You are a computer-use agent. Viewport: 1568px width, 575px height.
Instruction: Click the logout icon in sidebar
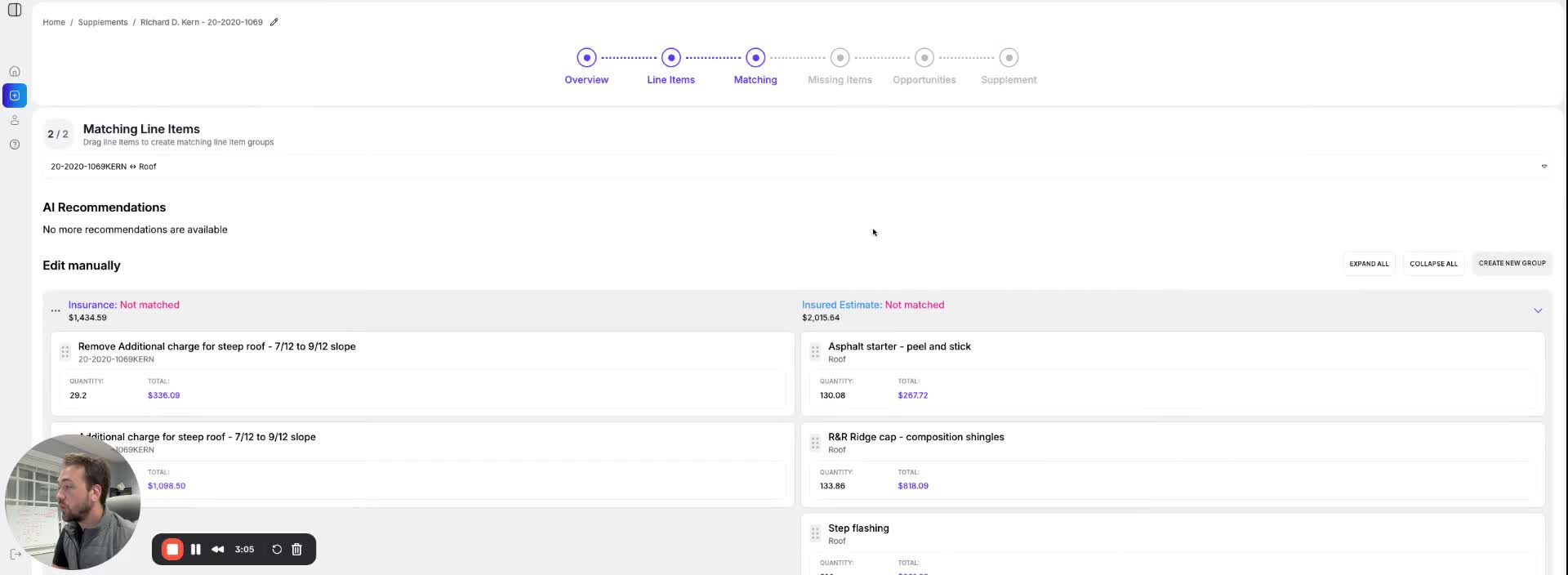pyautogui.click(x=15, y=554)
